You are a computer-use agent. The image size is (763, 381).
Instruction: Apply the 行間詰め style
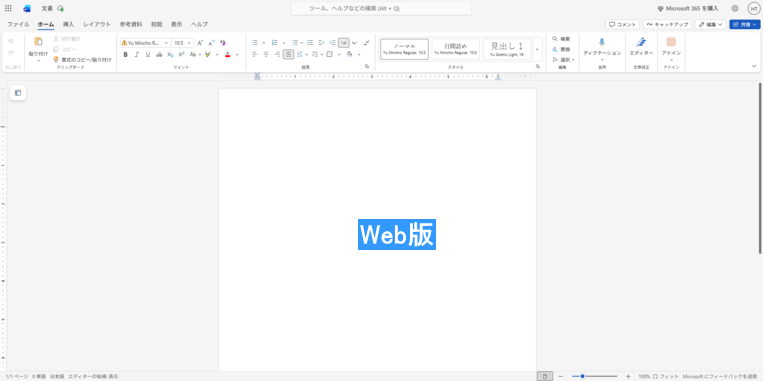455,49
